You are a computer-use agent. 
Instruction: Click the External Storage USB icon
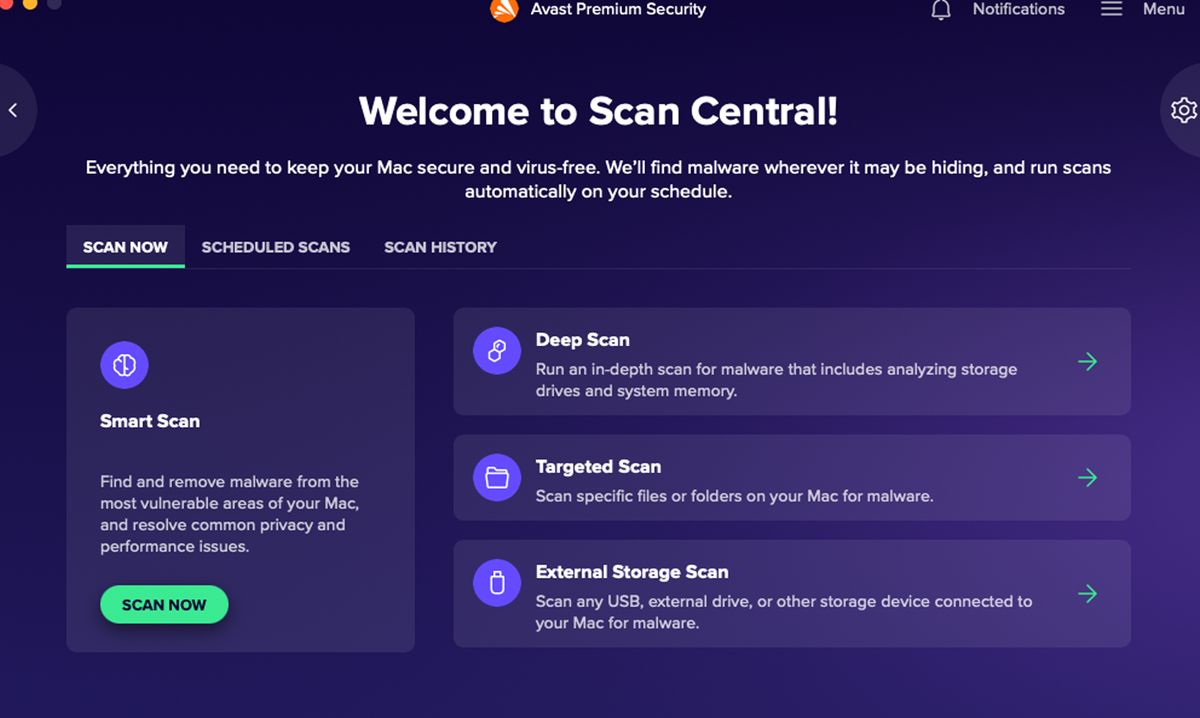497,583
